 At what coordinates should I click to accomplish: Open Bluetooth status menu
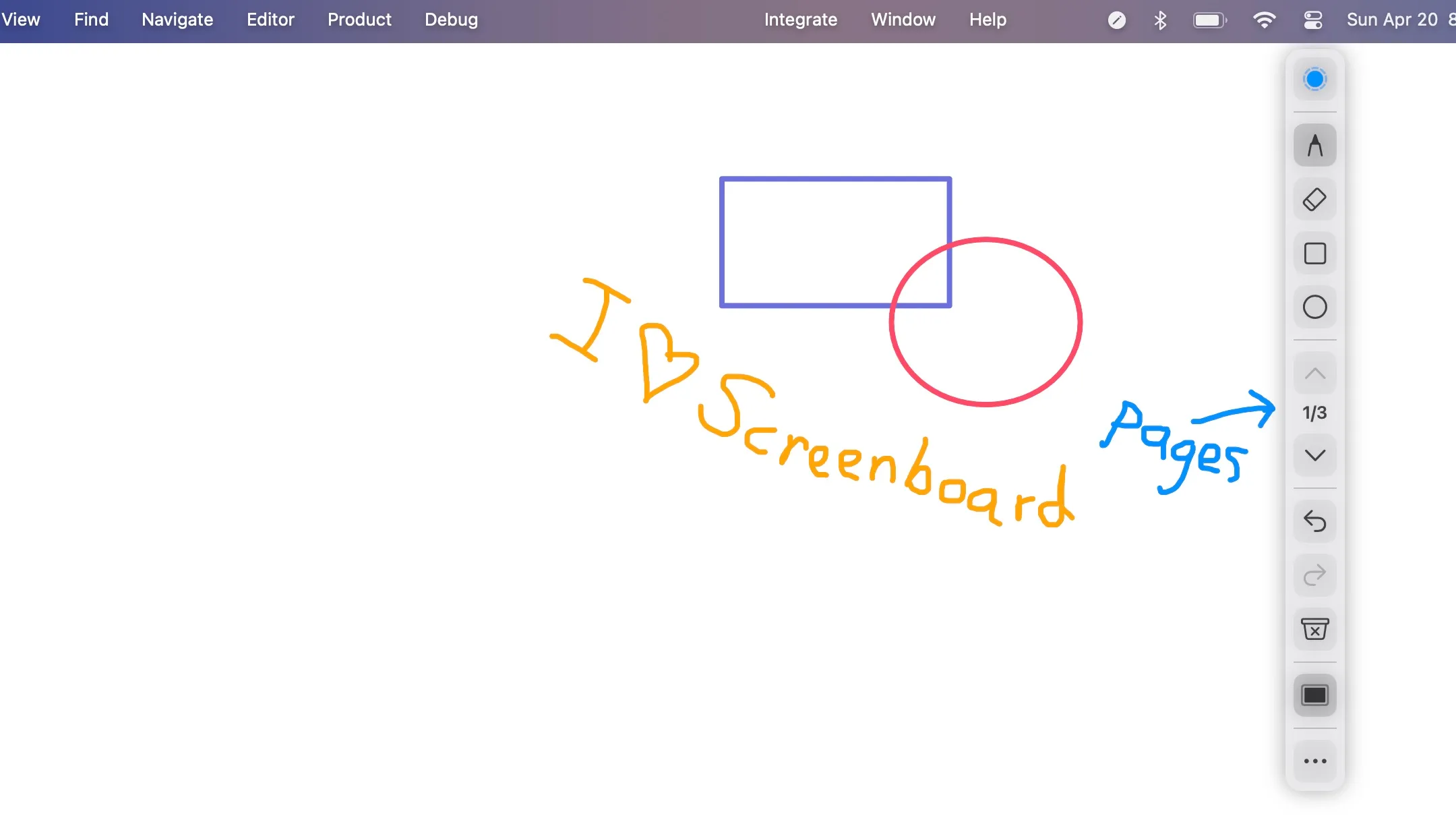[x=1160, y=20]
